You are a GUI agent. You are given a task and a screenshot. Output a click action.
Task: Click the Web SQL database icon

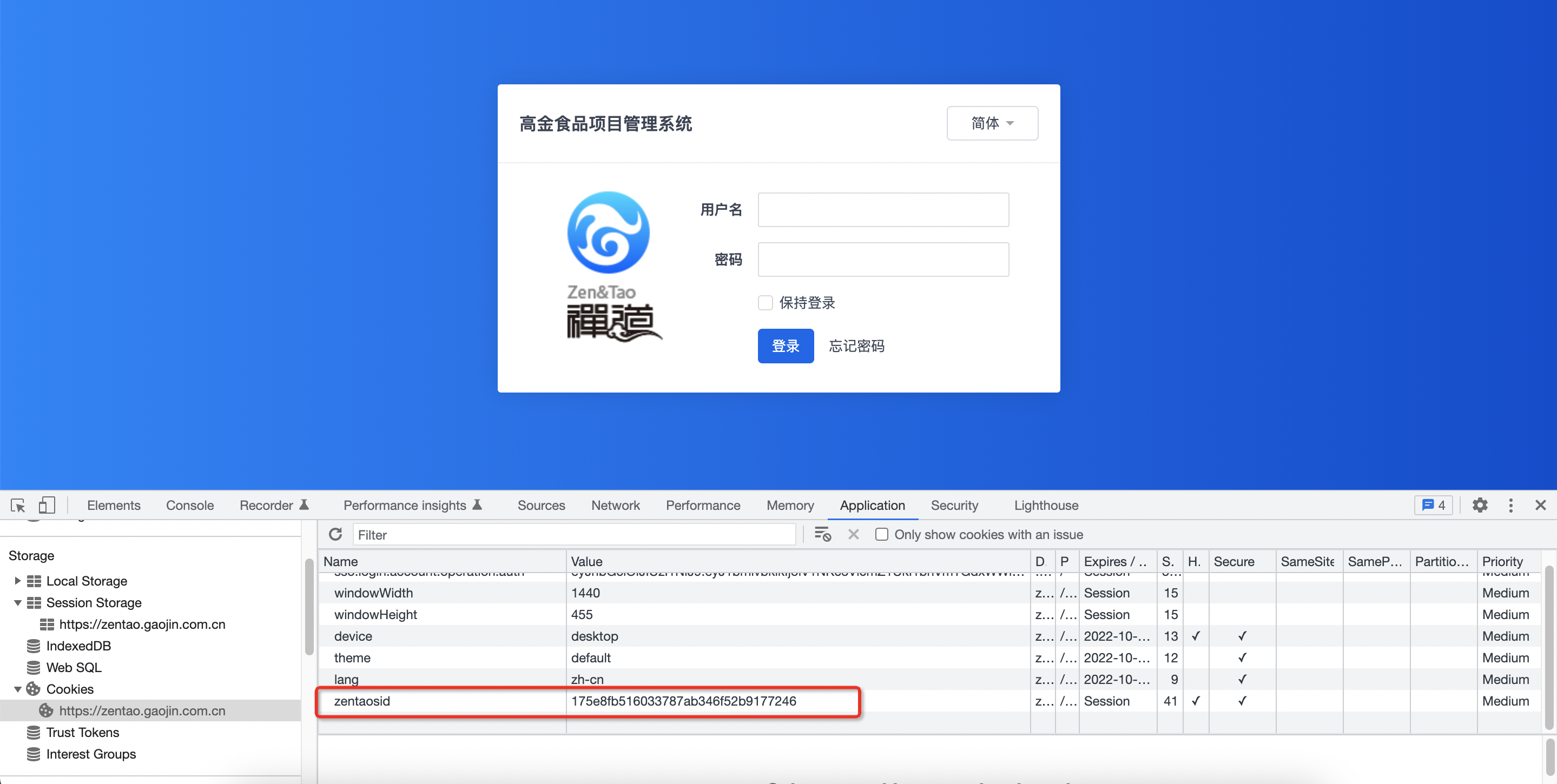click(34, 667)
